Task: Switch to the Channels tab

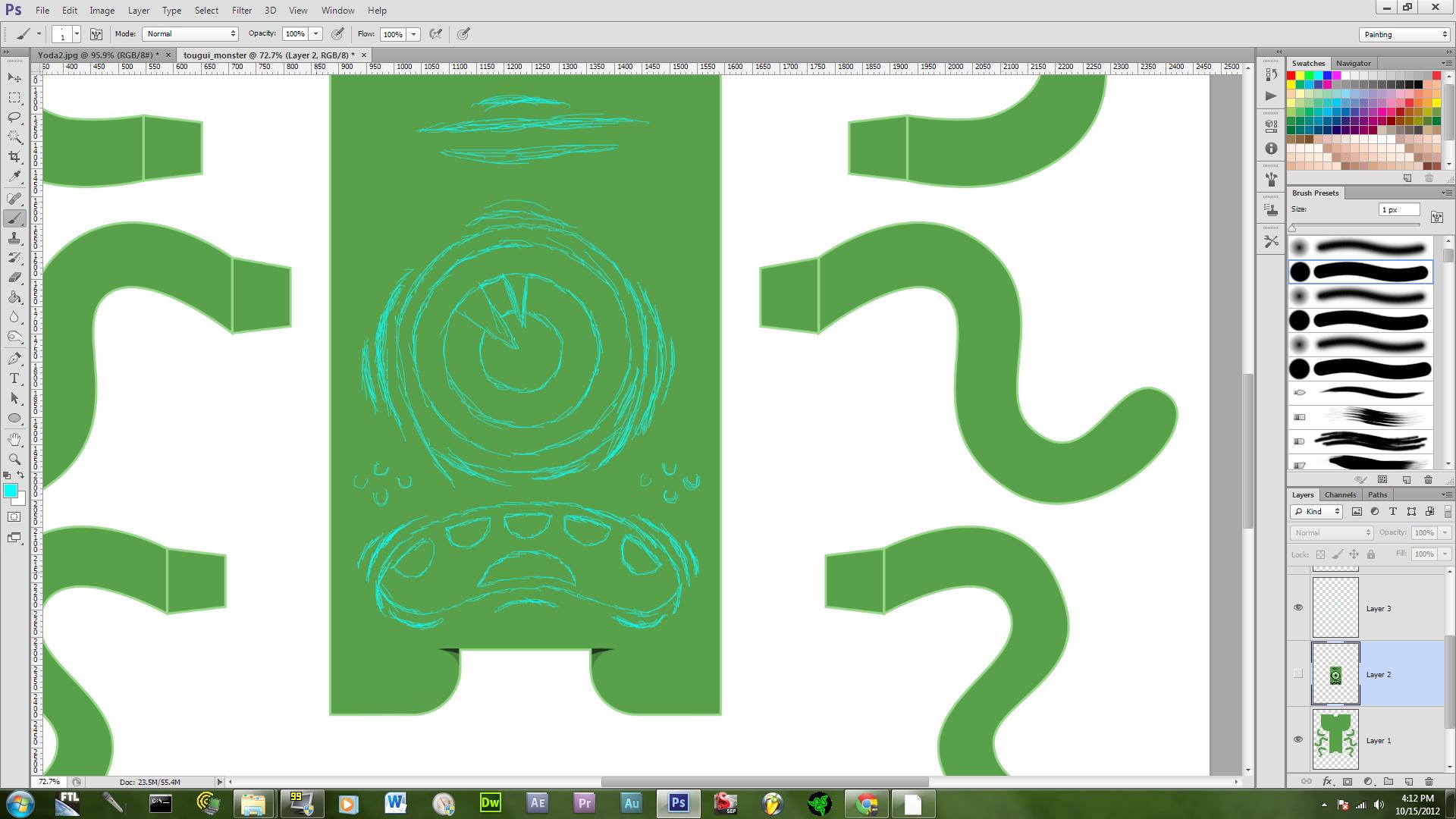Action: pos(1340,494)
